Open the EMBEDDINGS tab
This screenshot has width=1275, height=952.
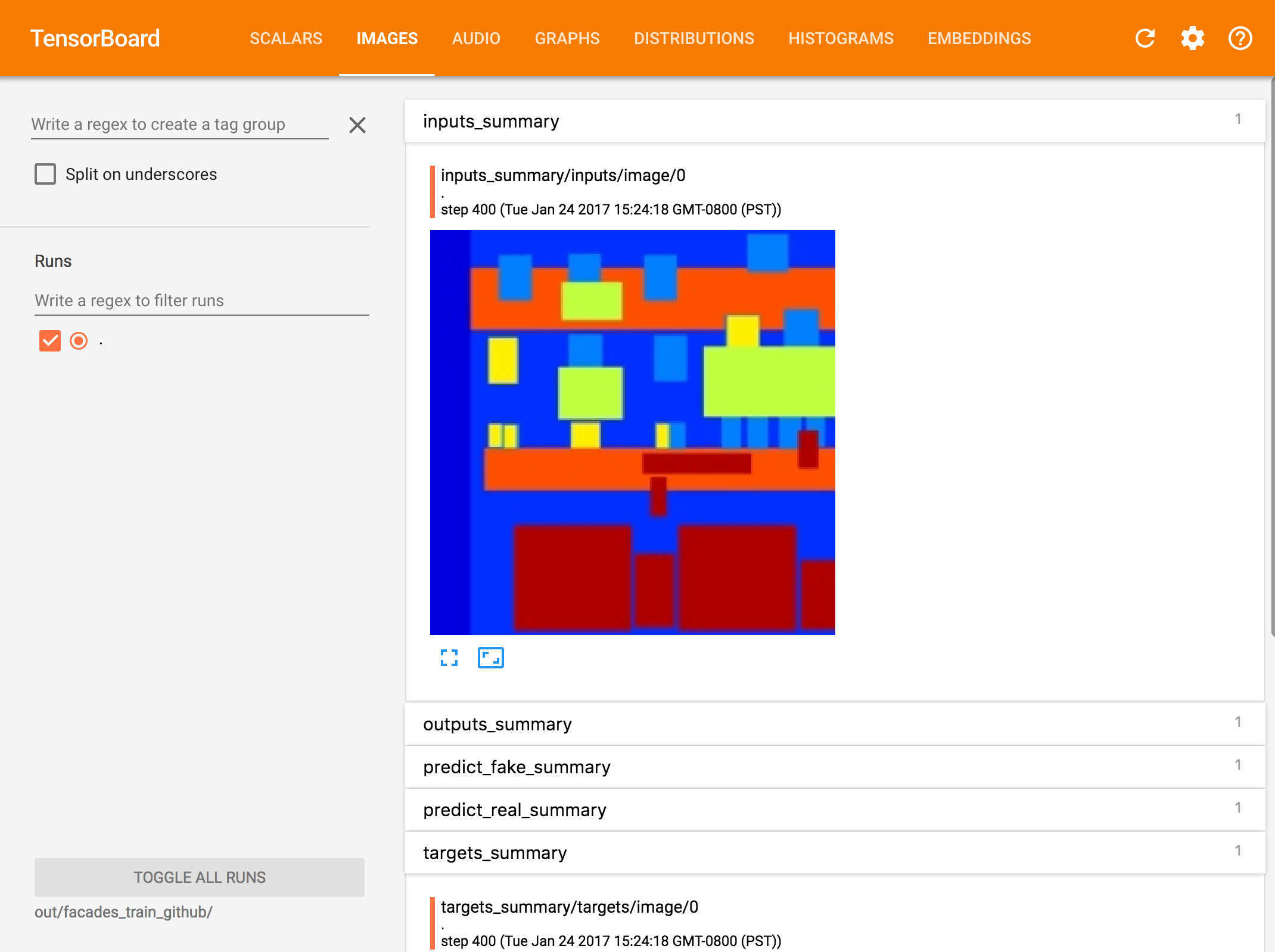pos(979,39)
